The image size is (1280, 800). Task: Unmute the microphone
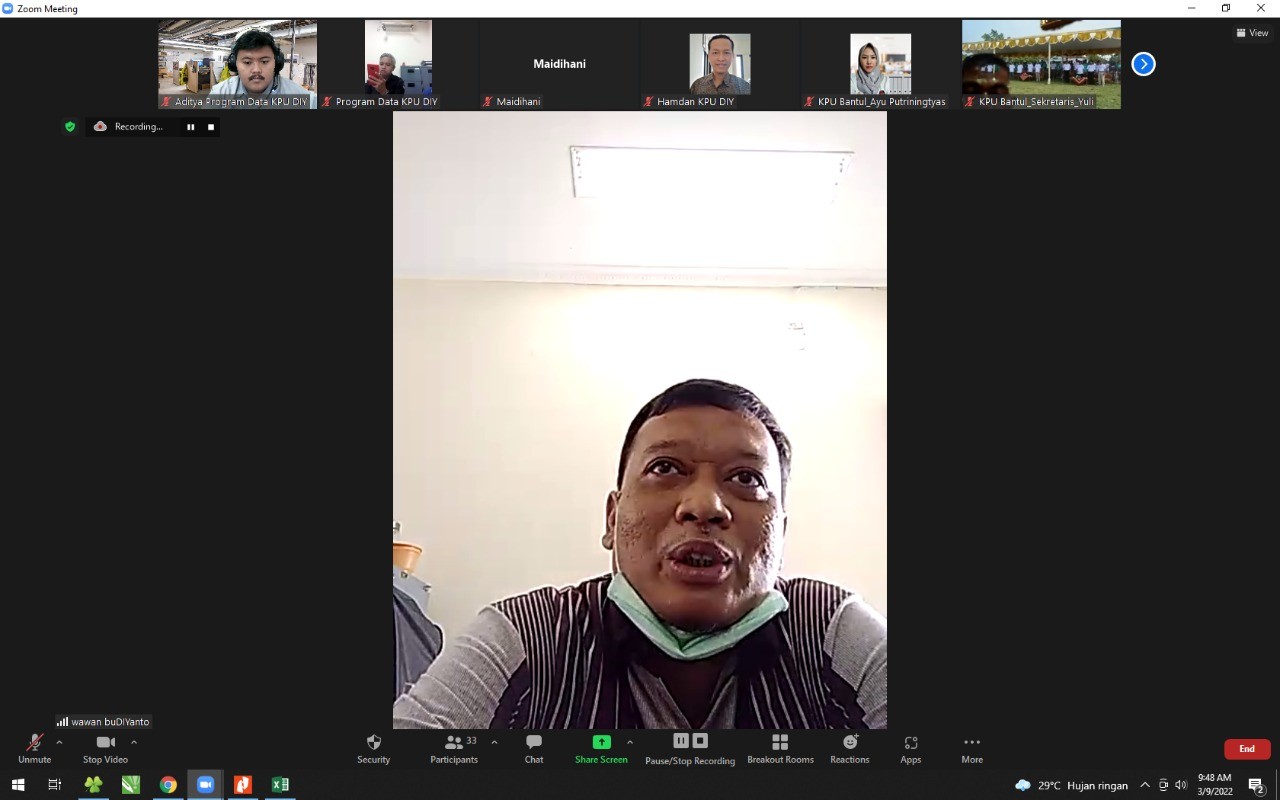click(x=34, y=748)
